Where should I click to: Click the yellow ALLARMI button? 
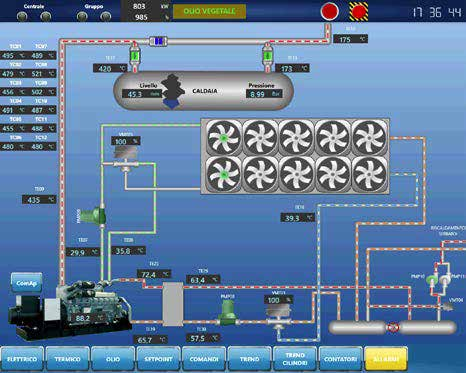(x=386, y=359)
